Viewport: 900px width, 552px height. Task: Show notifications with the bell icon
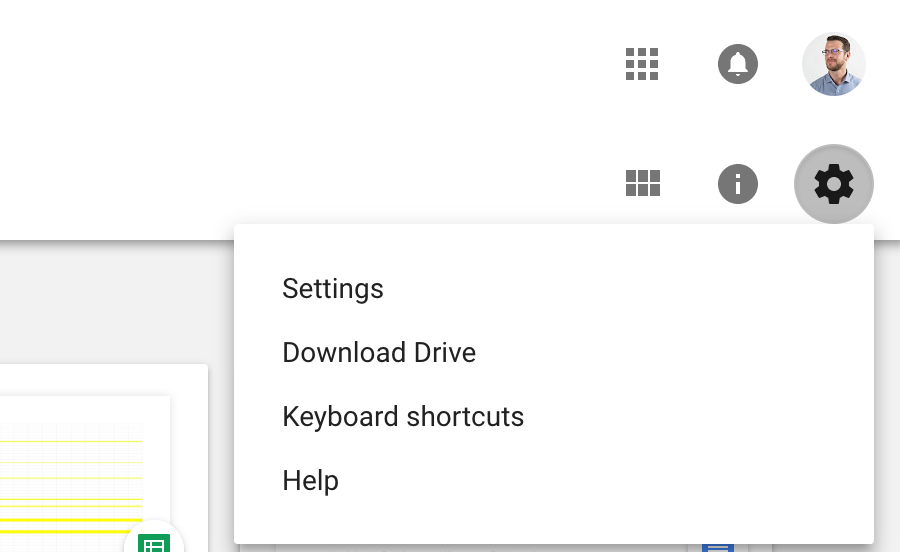coord(738,64)
